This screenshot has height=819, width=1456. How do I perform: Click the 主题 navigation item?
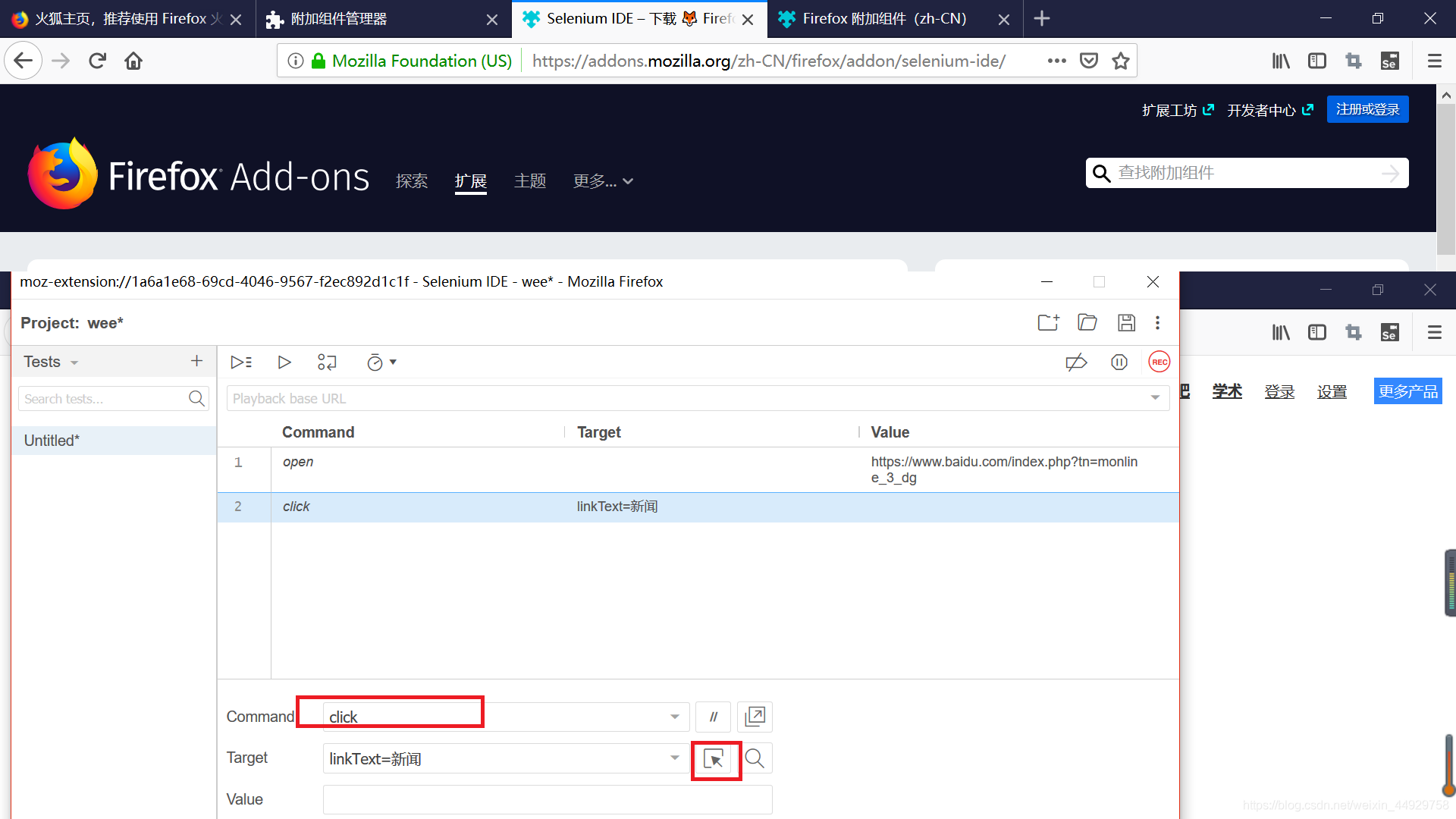530,181
